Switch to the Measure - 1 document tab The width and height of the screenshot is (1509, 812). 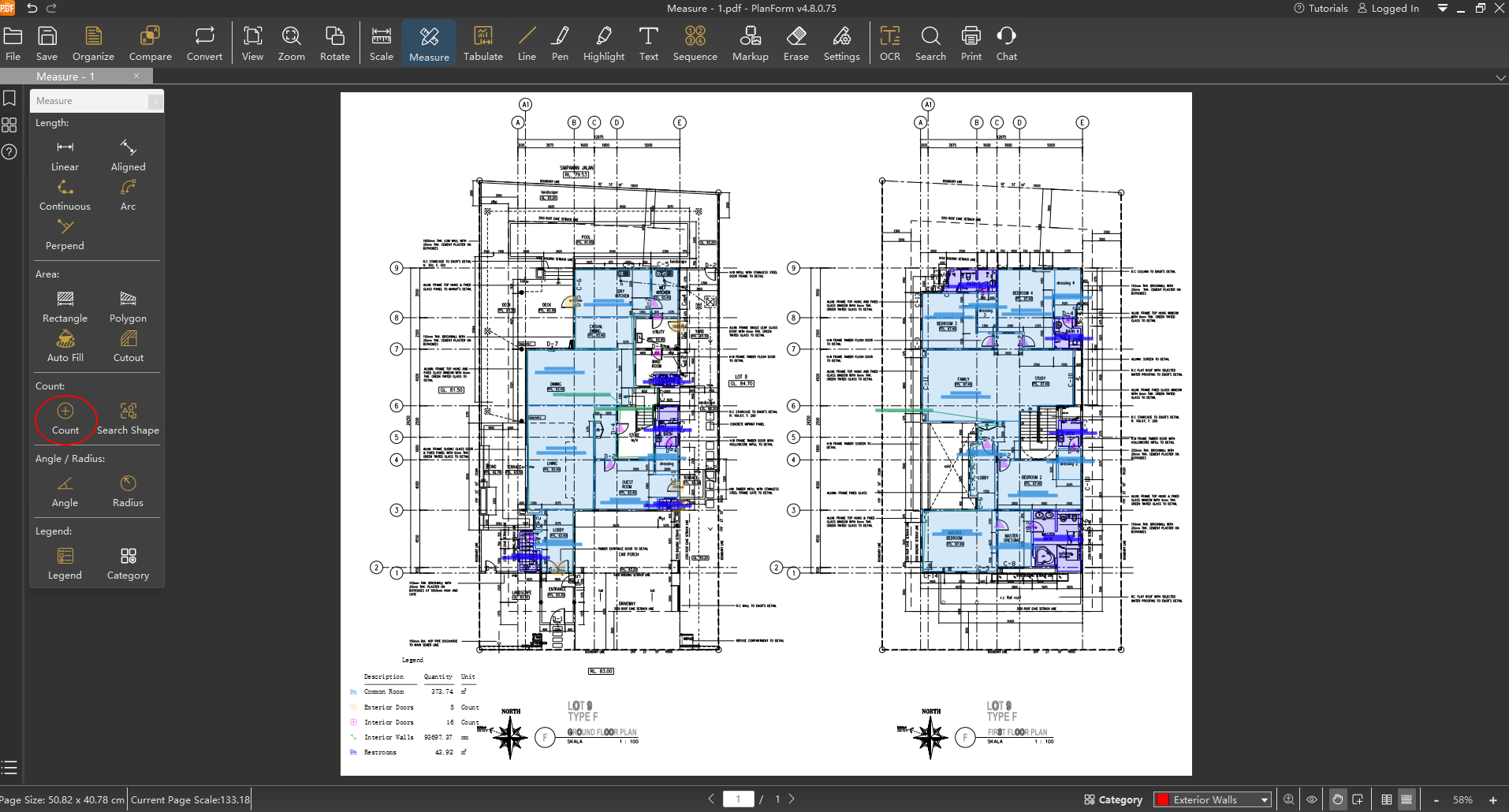coord(65,76)
